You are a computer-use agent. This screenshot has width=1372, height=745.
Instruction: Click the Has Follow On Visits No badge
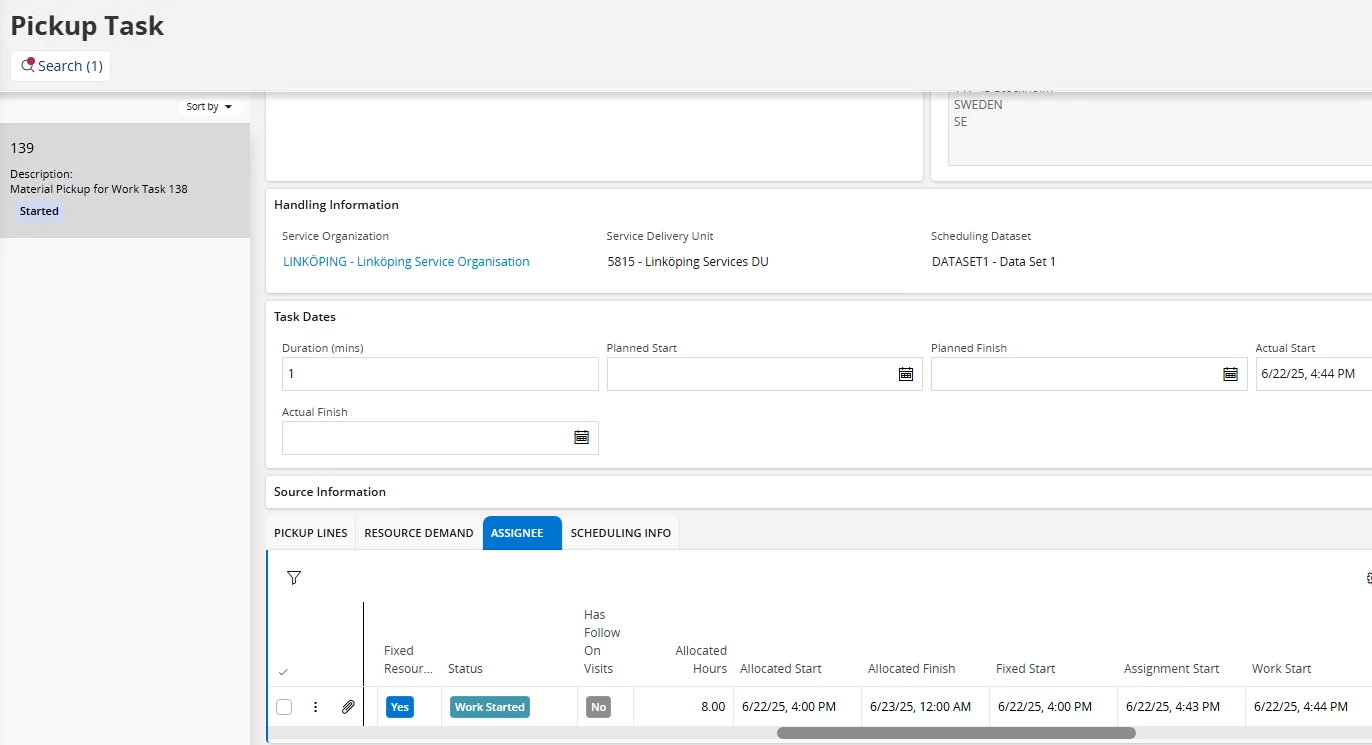[598, 707]
